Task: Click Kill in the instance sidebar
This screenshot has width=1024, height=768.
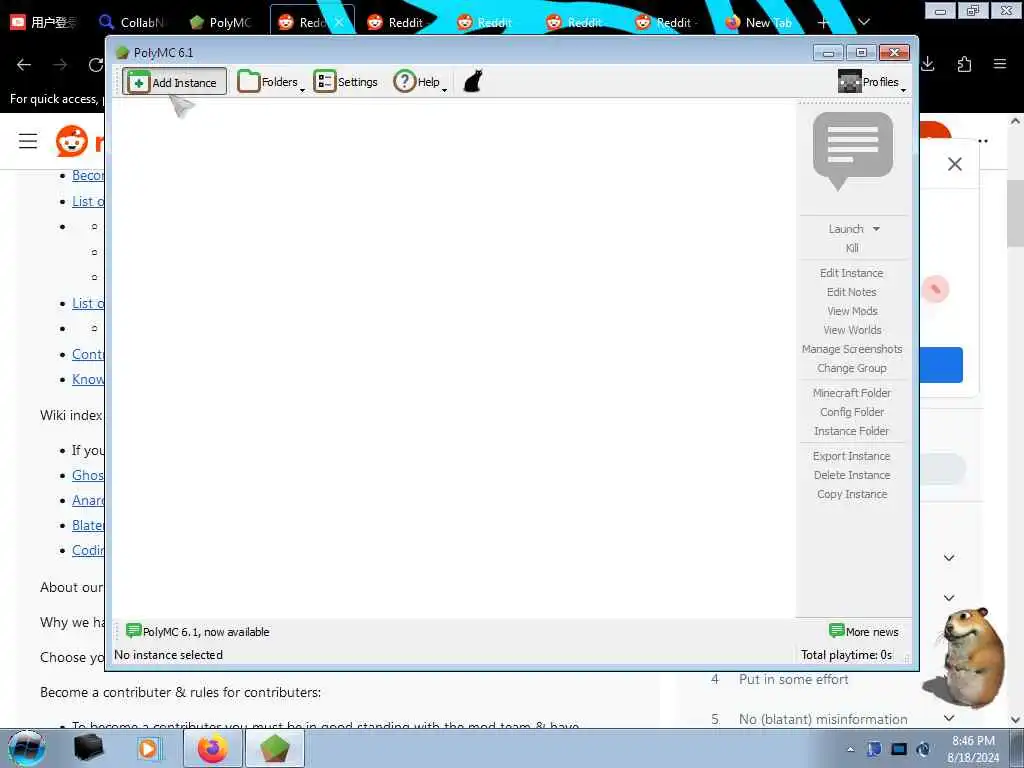Action: (x=852, y=248)
